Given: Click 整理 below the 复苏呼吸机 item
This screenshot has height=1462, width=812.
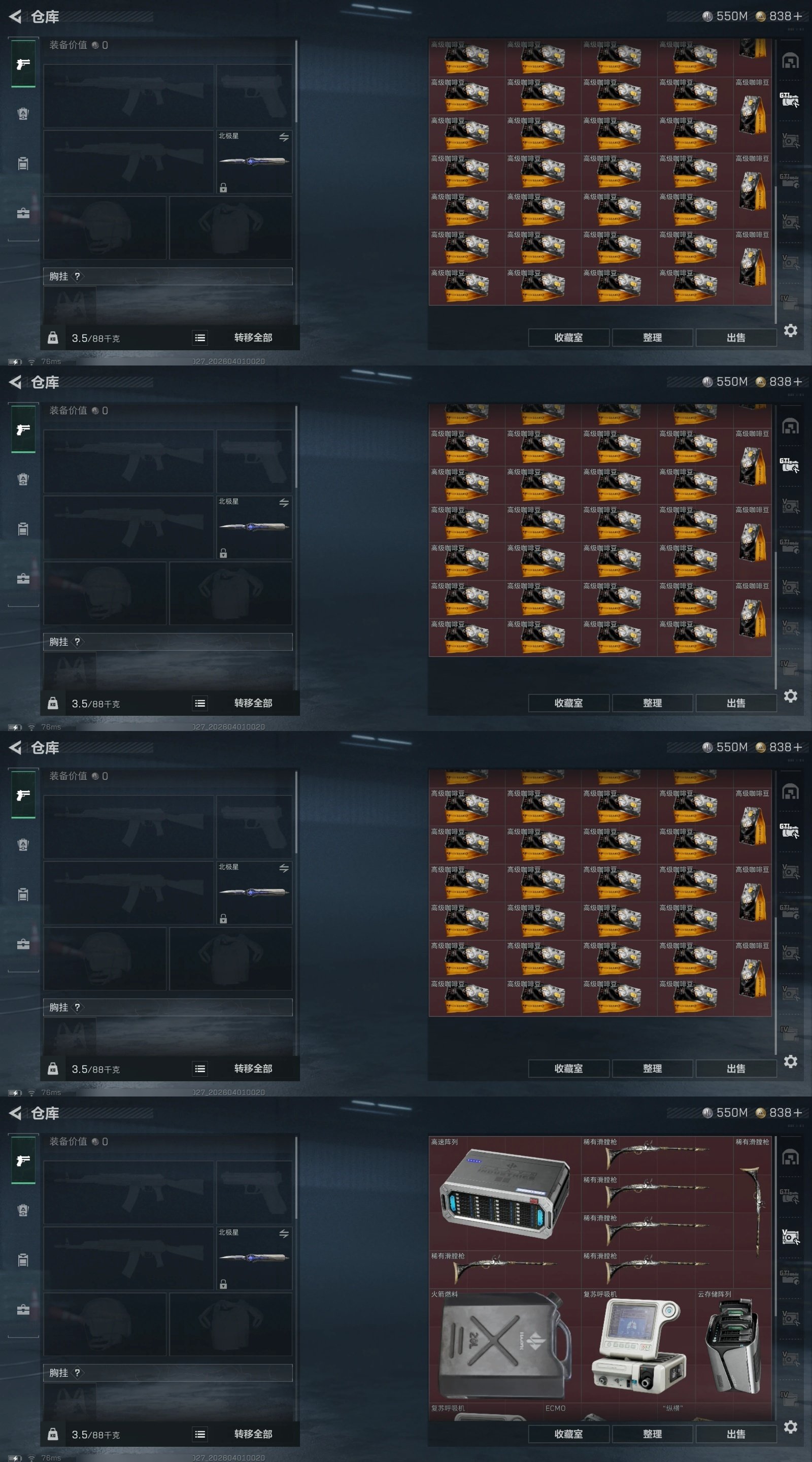Looking at the screenshot, I should (x=652, y=1434).
